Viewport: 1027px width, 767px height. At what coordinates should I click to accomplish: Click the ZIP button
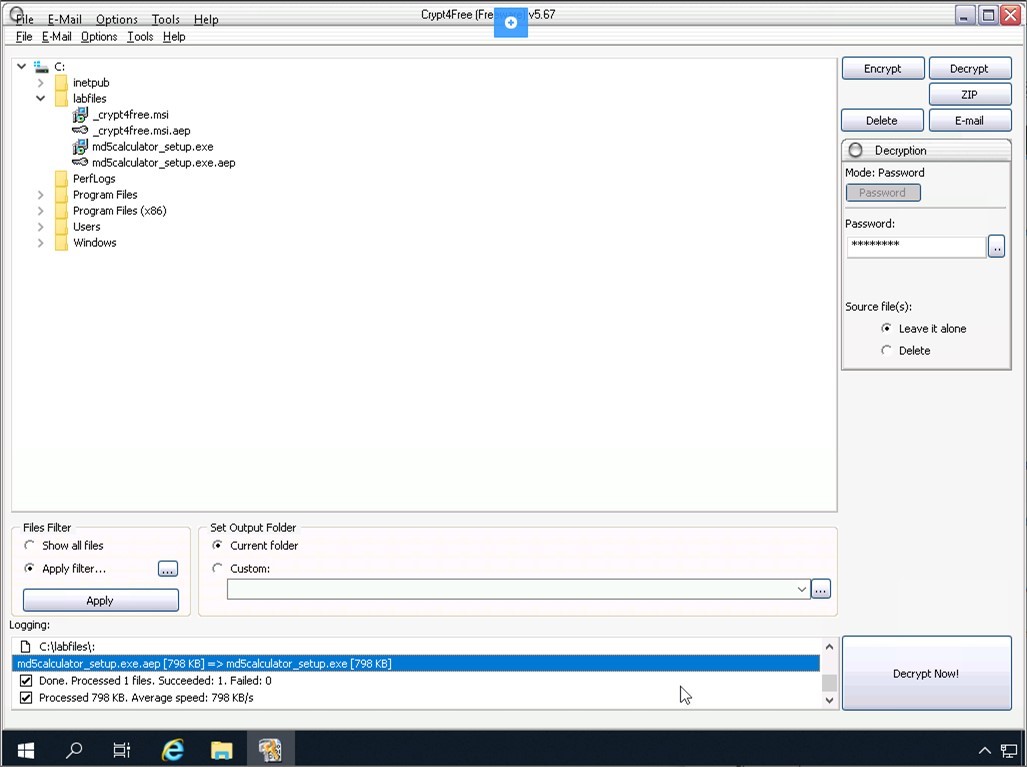click(969, 95)
